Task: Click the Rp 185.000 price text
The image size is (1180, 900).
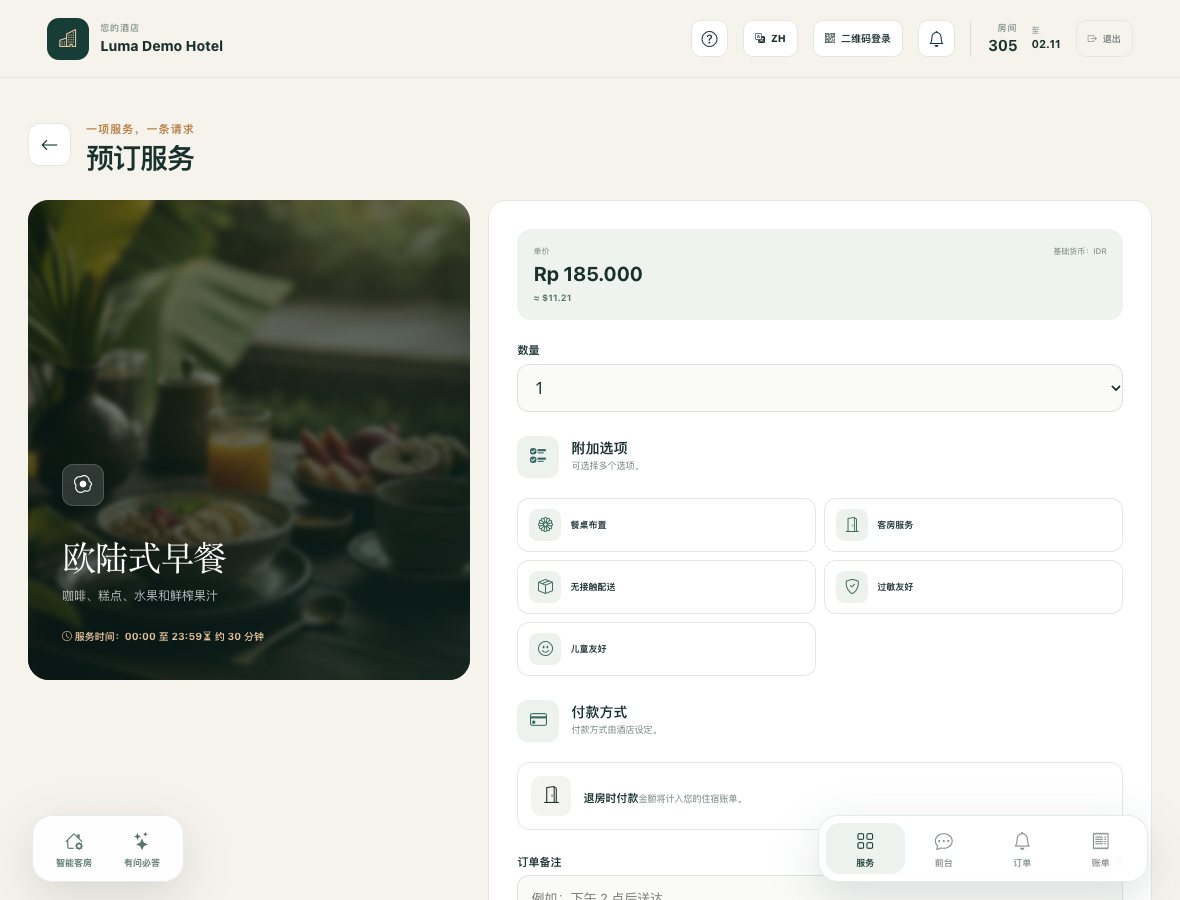Action: tap(588, 274)
